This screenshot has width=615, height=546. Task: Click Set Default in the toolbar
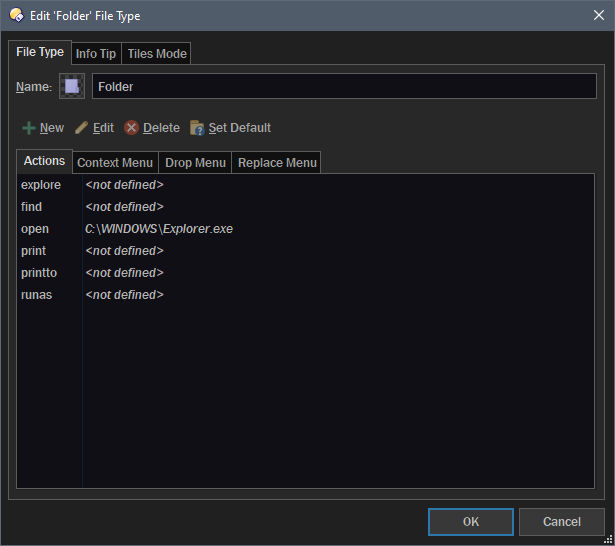point(230,128)
